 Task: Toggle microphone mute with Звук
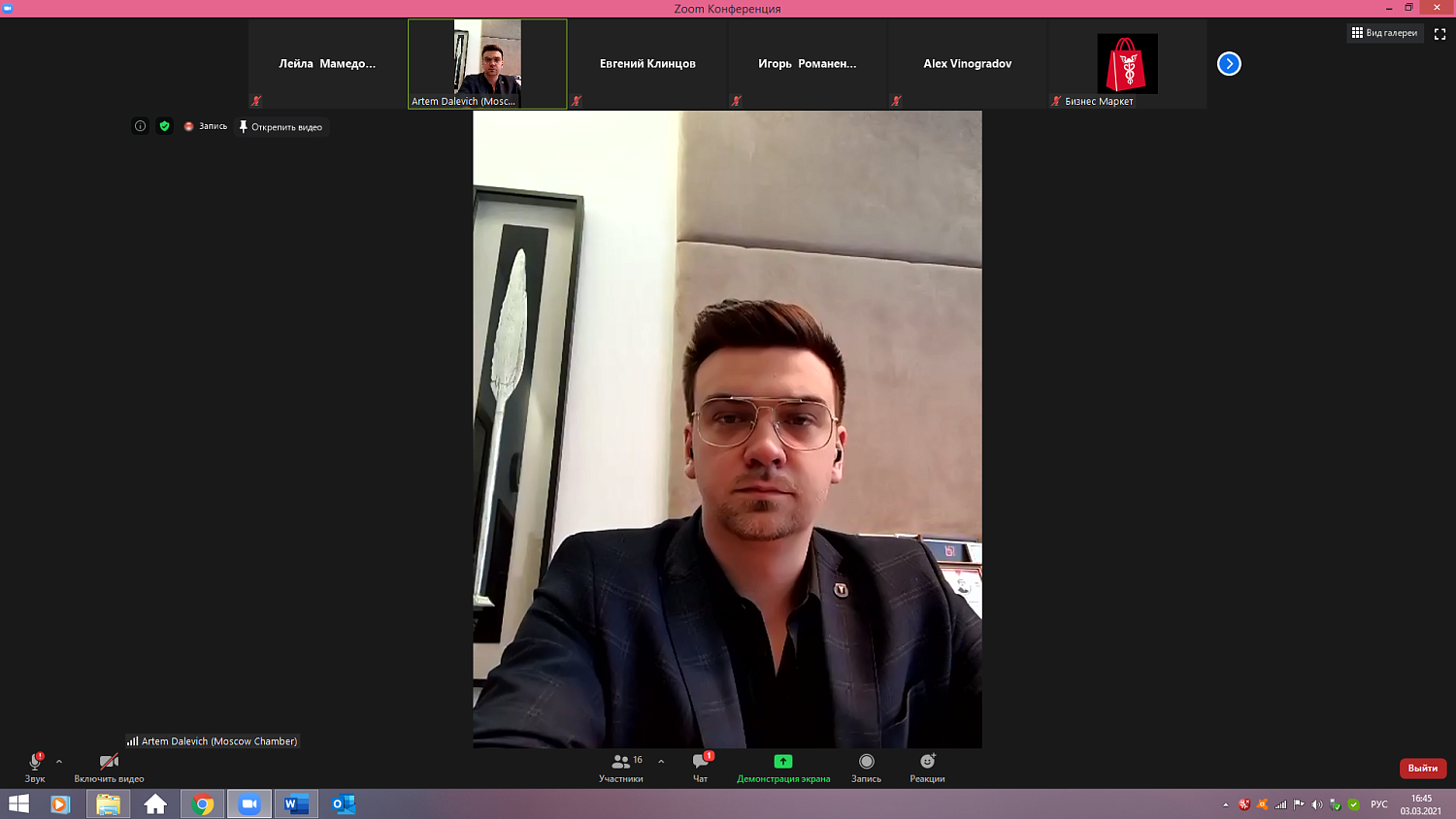tap(35, 767)
